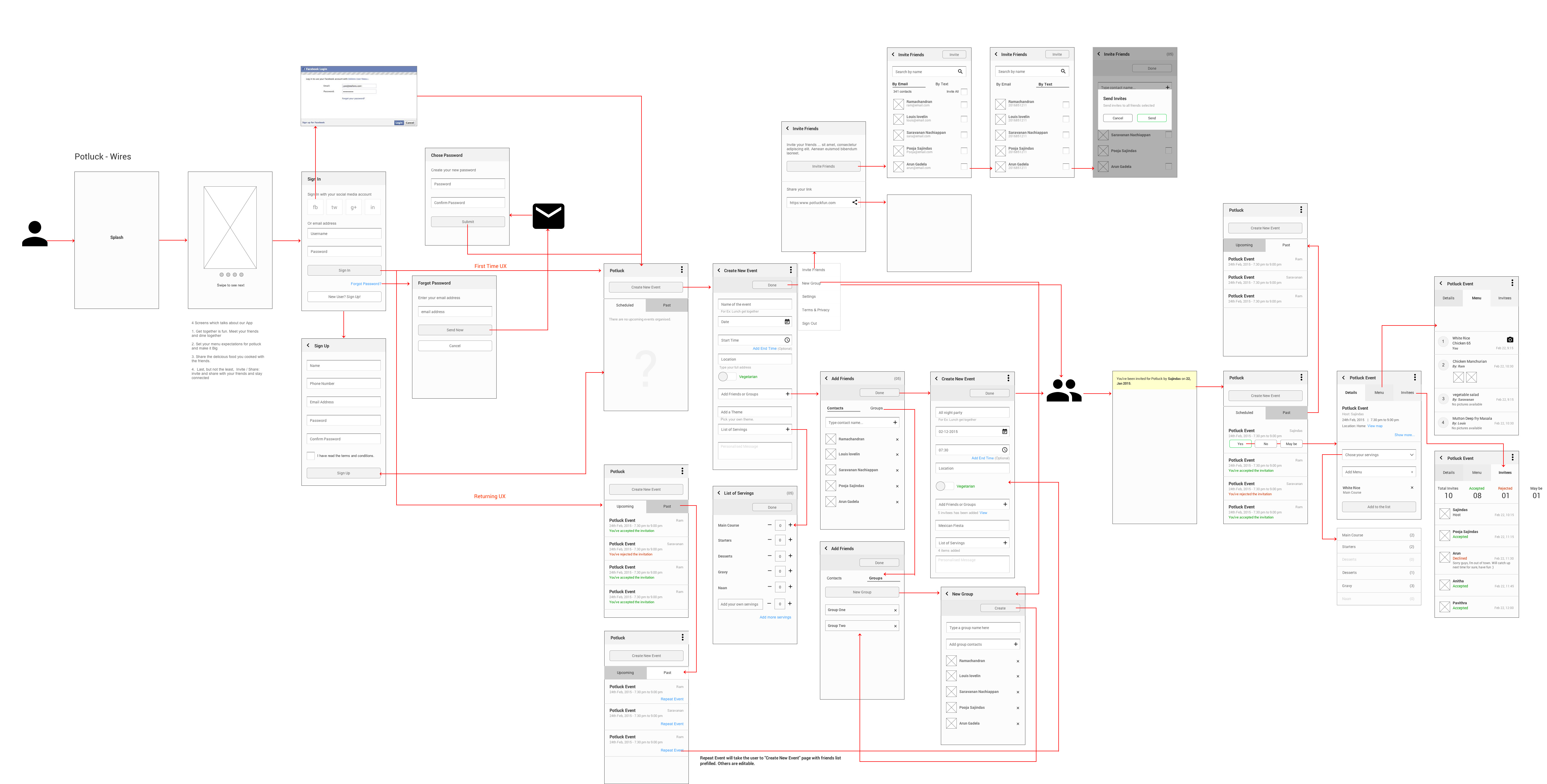Go back from the Sign Up screen

point(309,345)
